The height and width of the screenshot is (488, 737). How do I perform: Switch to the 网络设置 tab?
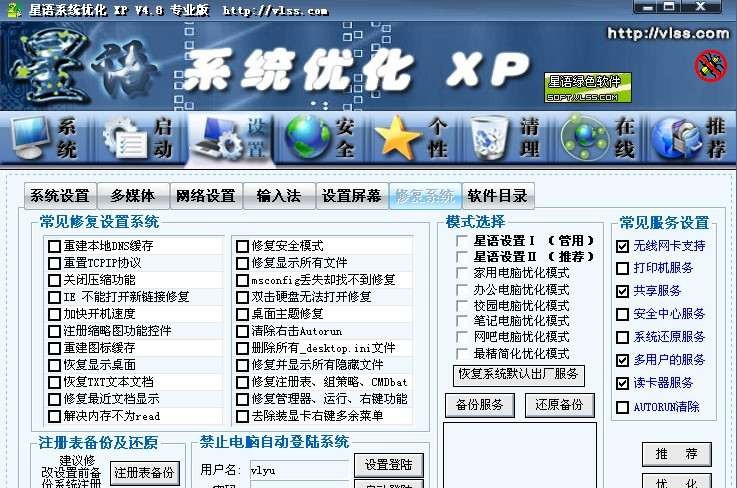206,196
